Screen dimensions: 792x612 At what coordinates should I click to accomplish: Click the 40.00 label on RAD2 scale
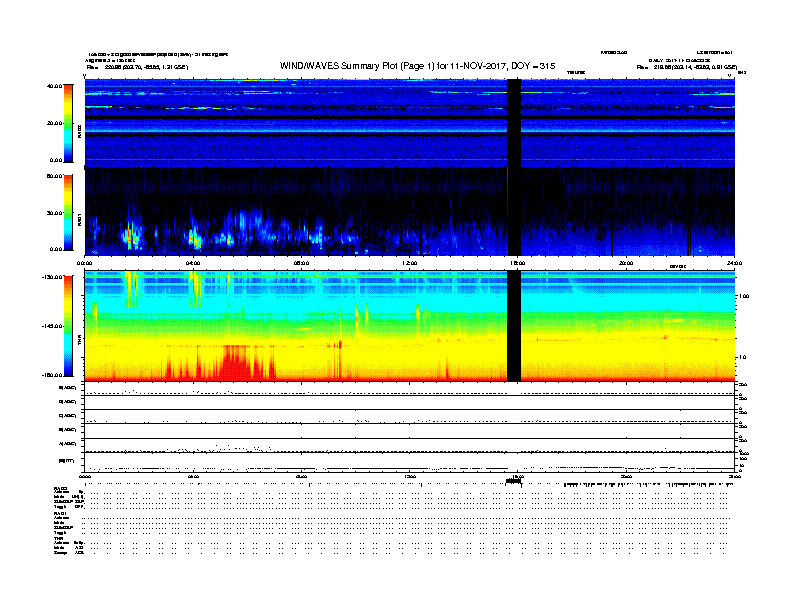point(54,86)
